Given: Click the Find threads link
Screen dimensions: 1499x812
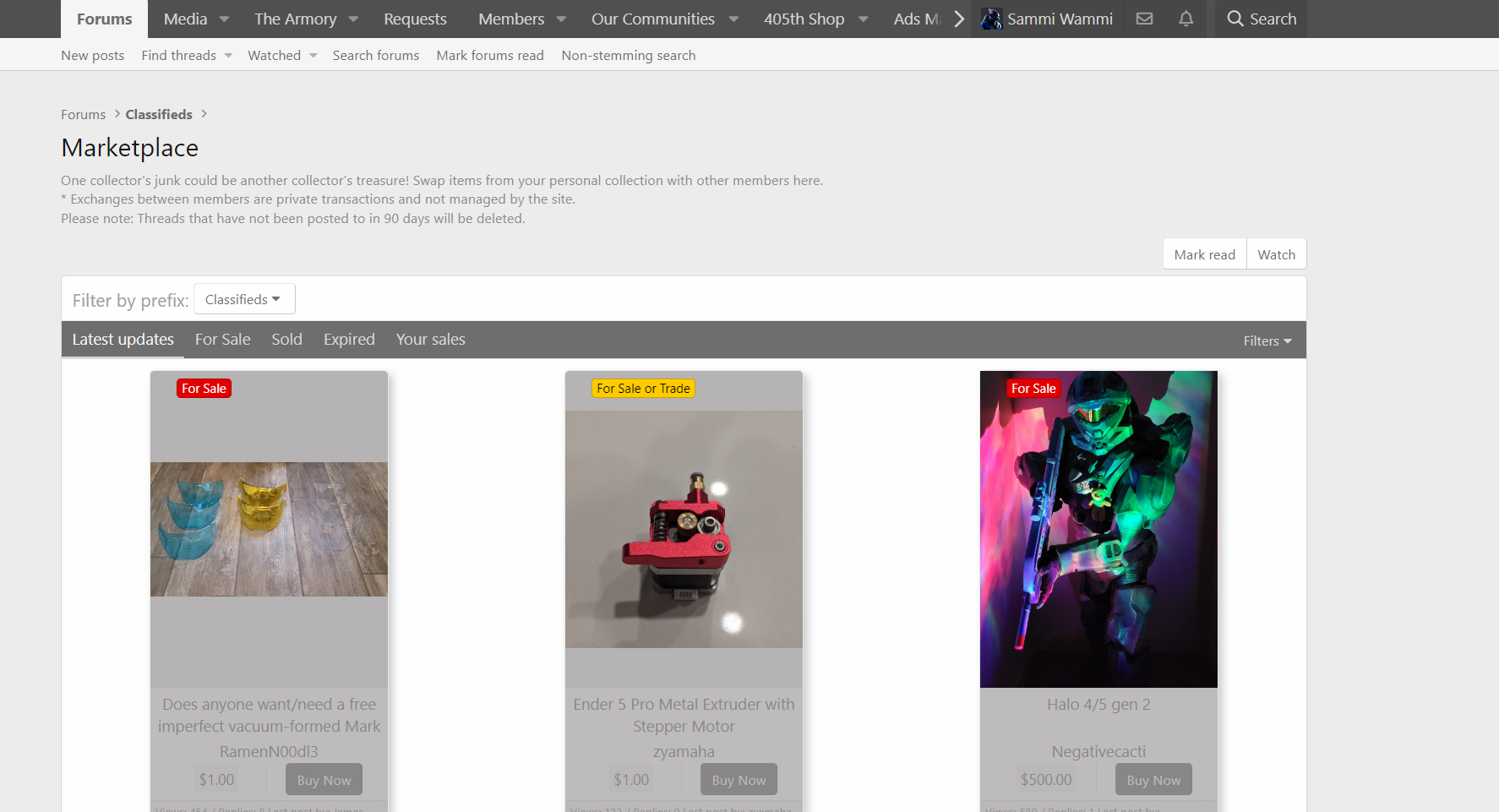Looking at the screenshot, I should (x=179, y=56).
